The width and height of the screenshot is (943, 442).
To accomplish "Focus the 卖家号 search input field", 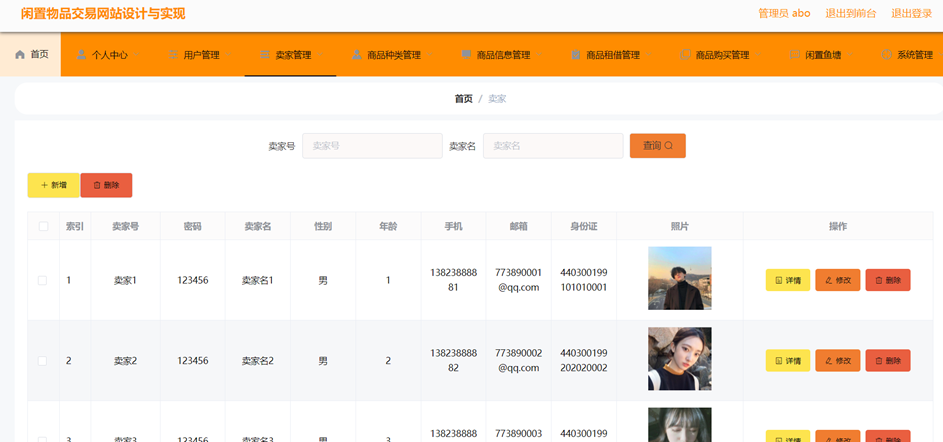I will pyautogui.click(x=372, y=146).
